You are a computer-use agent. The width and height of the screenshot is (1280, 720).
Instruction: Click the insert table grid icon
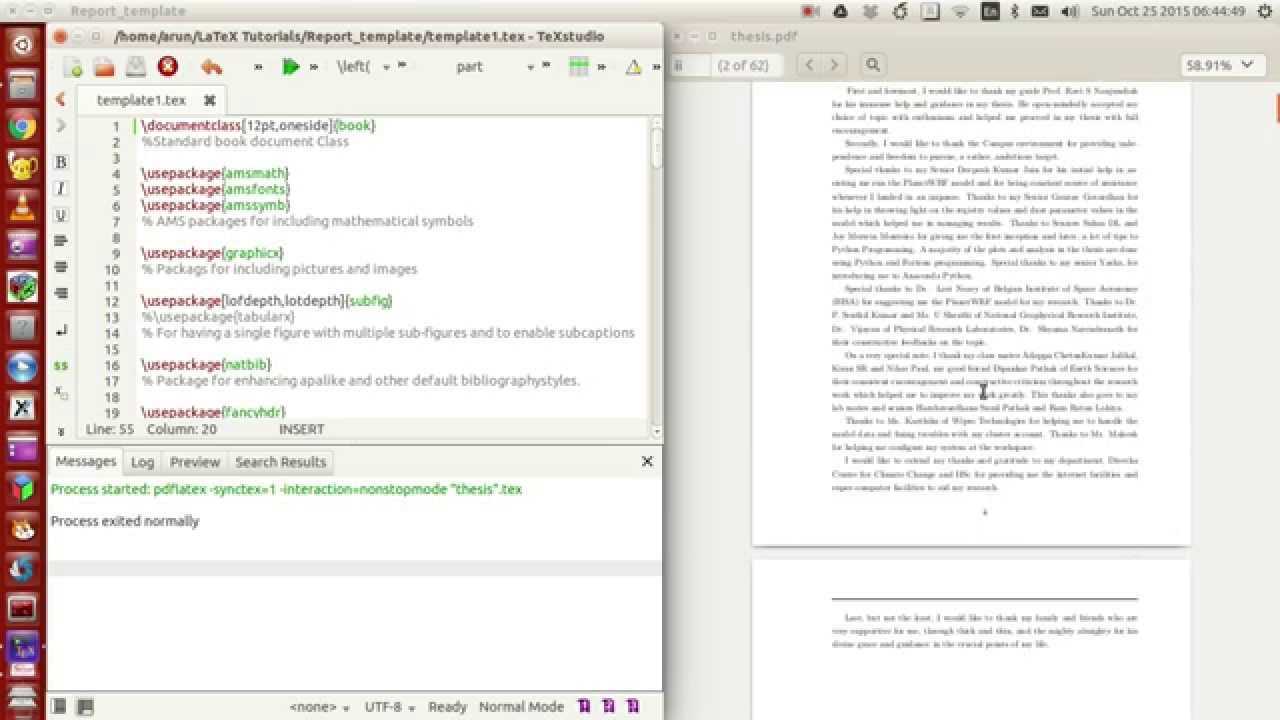tap(578, 67)
